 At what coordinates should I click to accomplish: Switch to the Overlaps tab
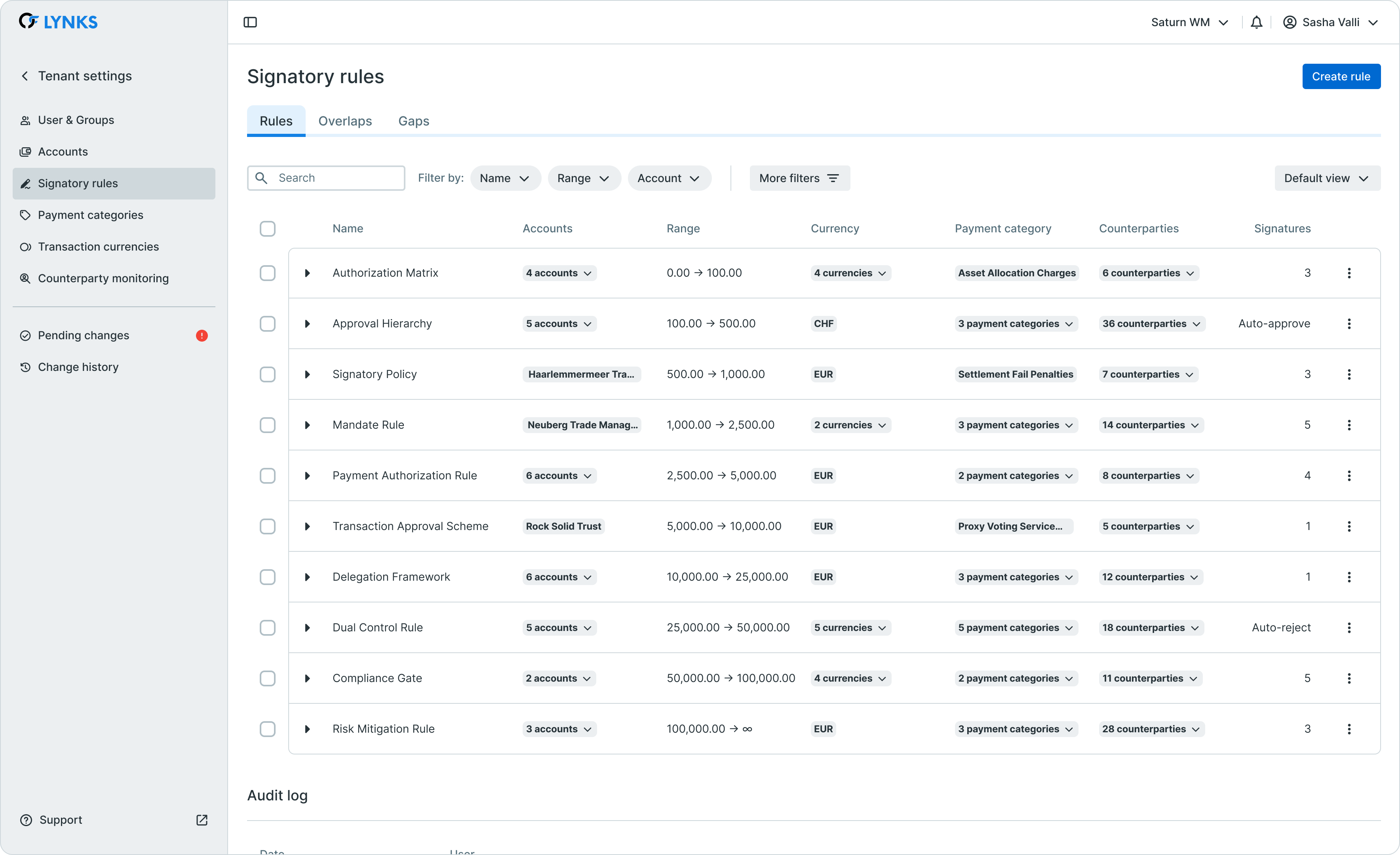coord(345,121)
